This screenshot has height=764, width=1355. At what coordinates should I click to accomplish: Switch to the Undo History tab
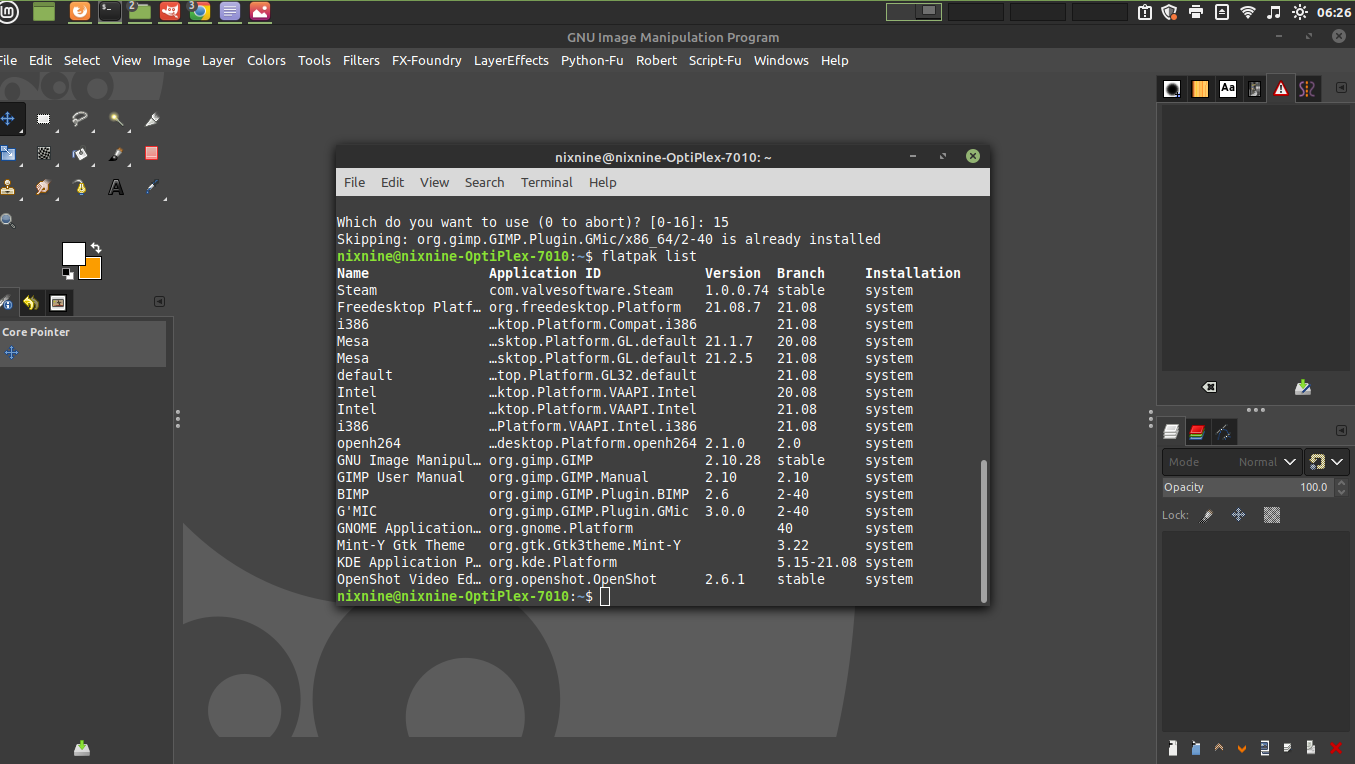(31, 303)
